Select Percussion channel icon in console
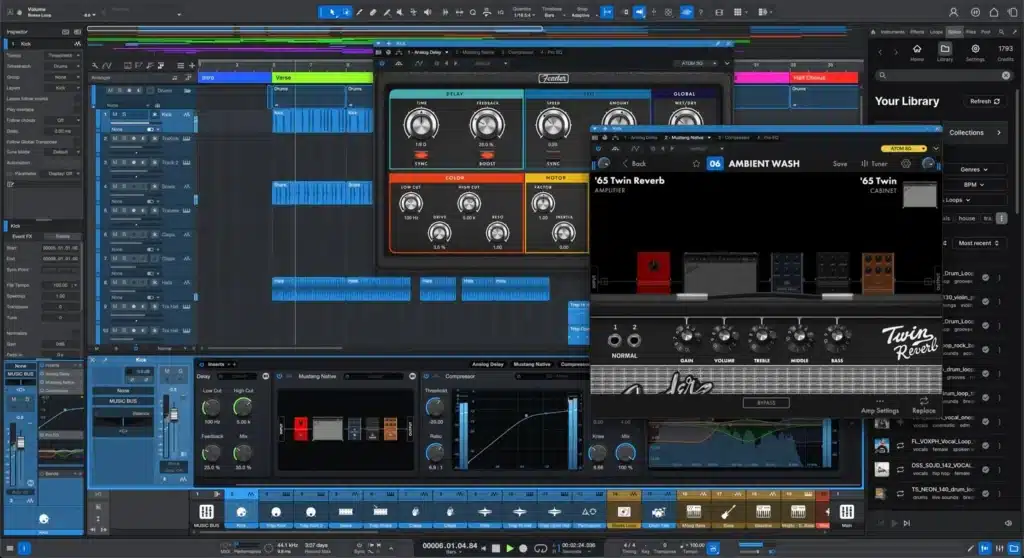This screenshot has height=558, width=1024. pyautogui.click(x=589, y=512)
